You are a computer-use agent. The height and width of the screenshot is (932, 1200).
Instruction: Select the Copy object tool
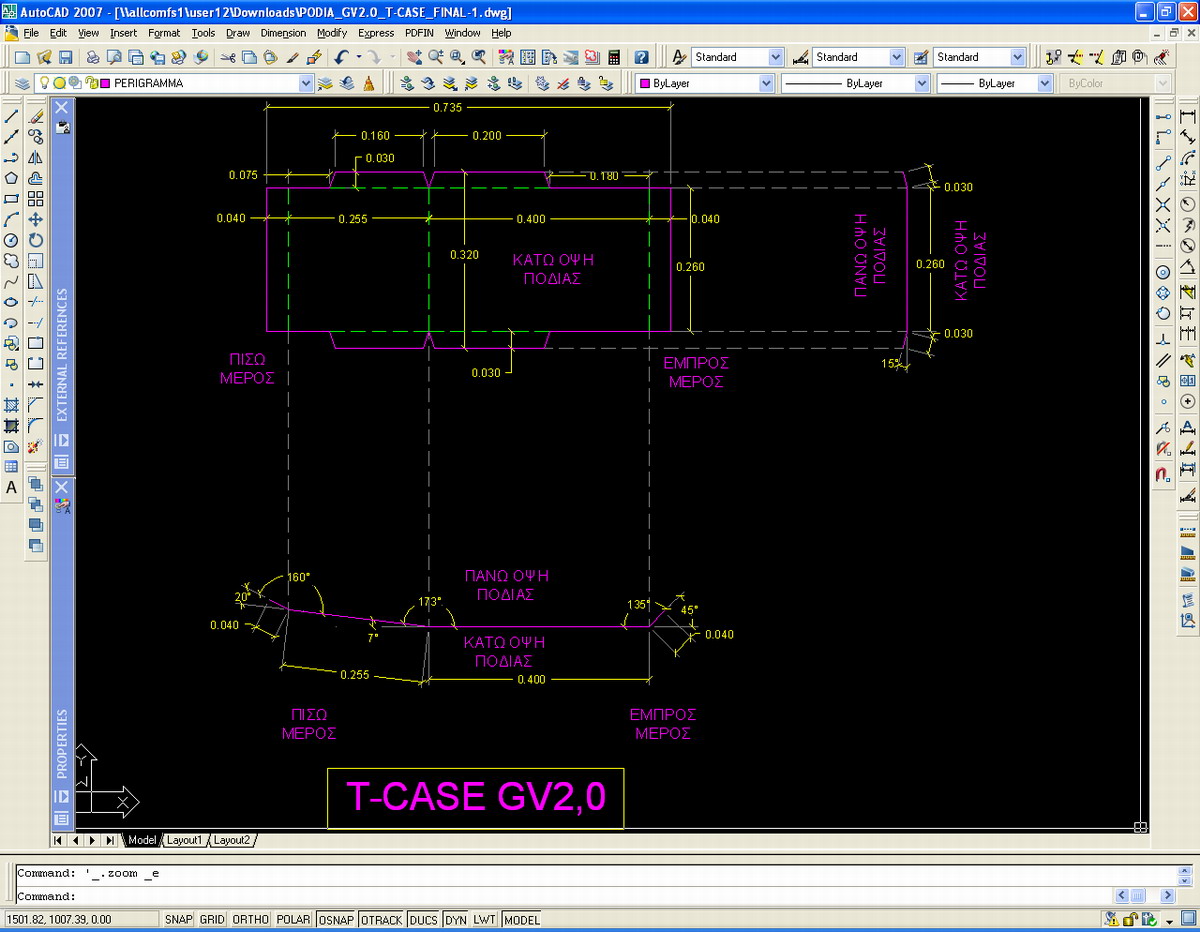point(36,137)
